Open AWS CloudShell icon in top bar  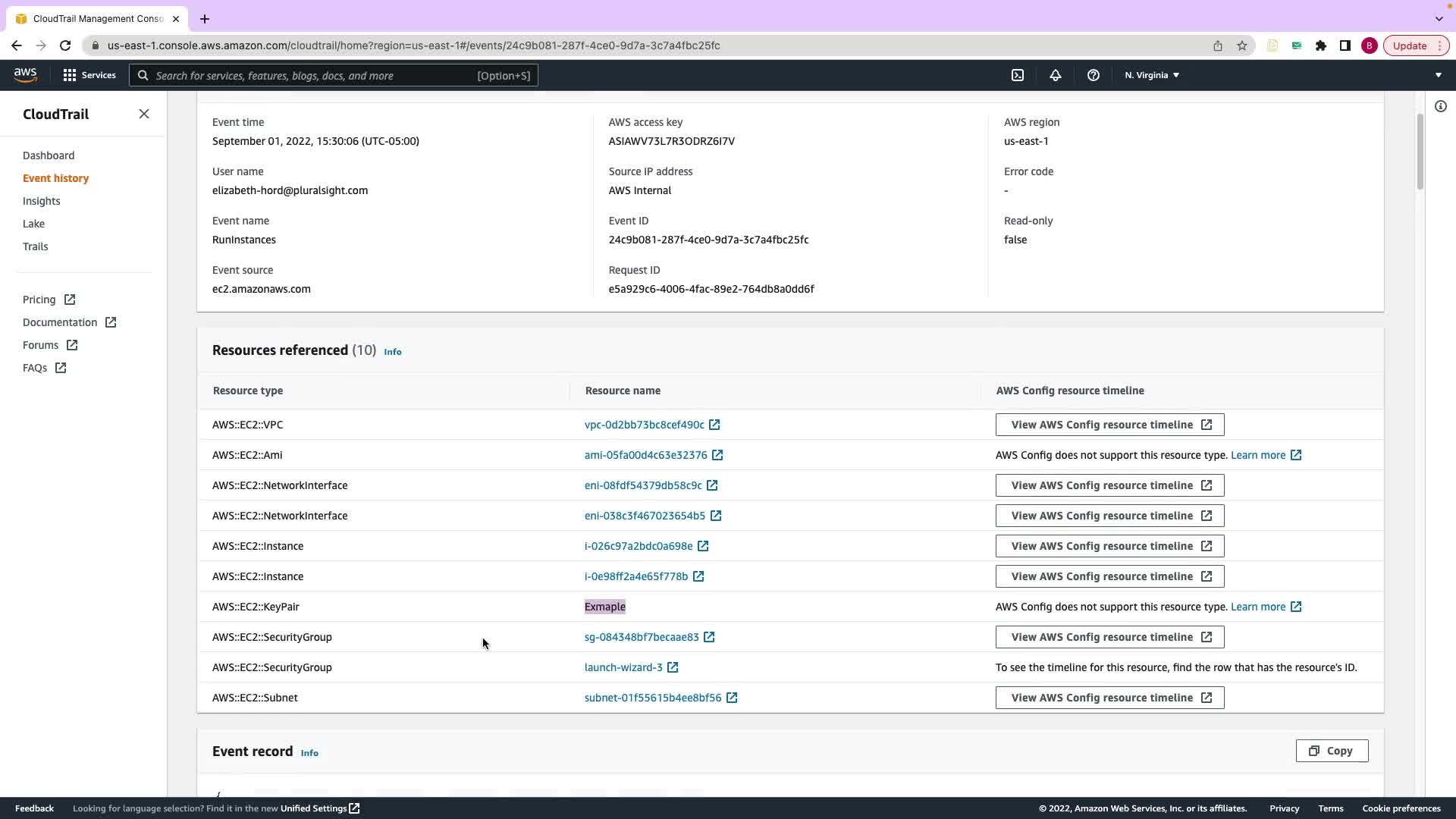click(1018, 75)
